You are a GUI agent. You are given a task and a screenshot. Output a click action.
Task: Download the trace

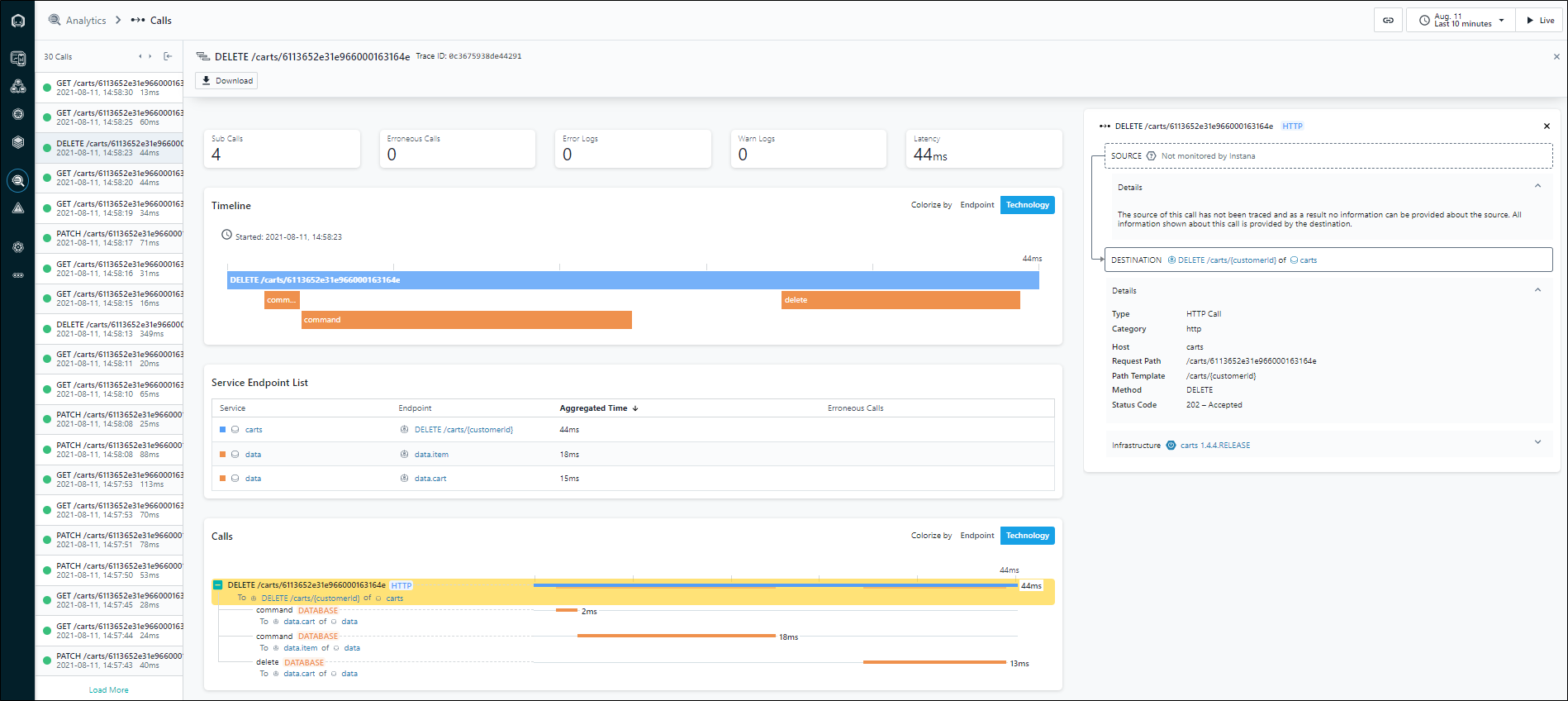226,81
